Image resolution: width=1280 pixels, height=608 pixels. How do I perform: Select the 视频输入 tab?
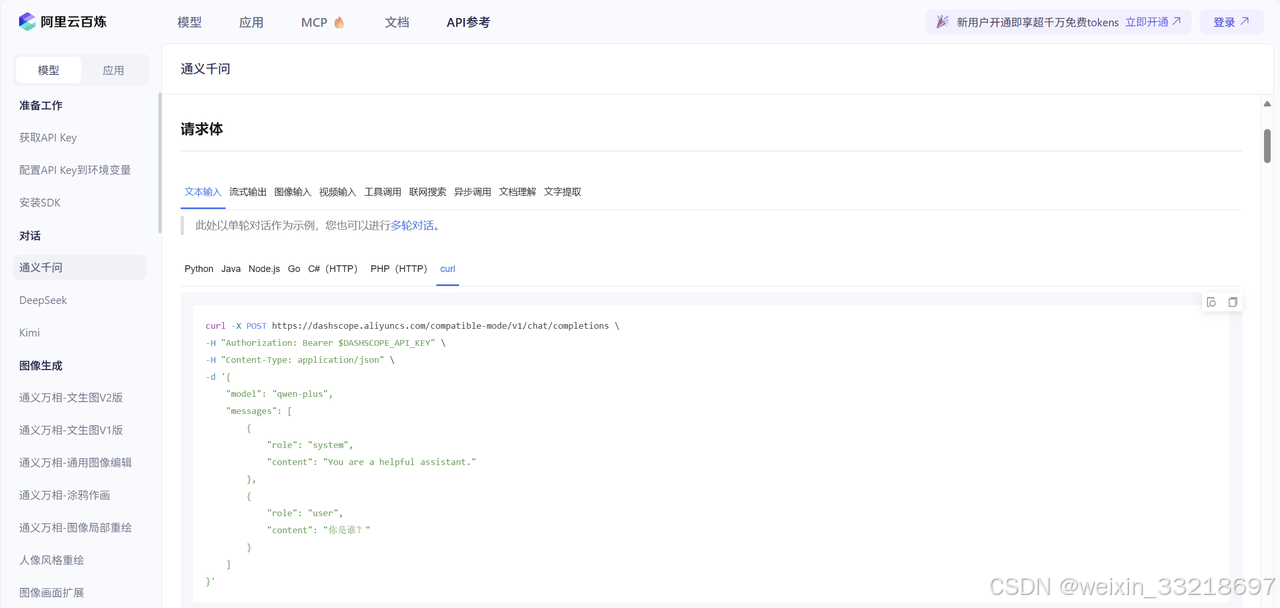click(x=338, y=192)
